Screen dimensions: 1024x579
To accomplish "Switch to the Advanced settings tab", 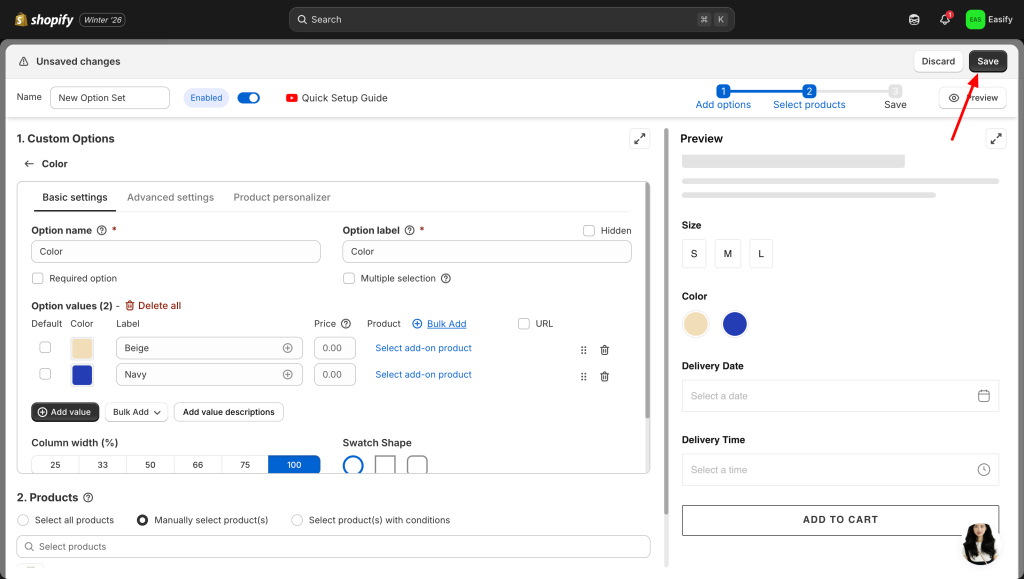I will click(x=170, y=198).
